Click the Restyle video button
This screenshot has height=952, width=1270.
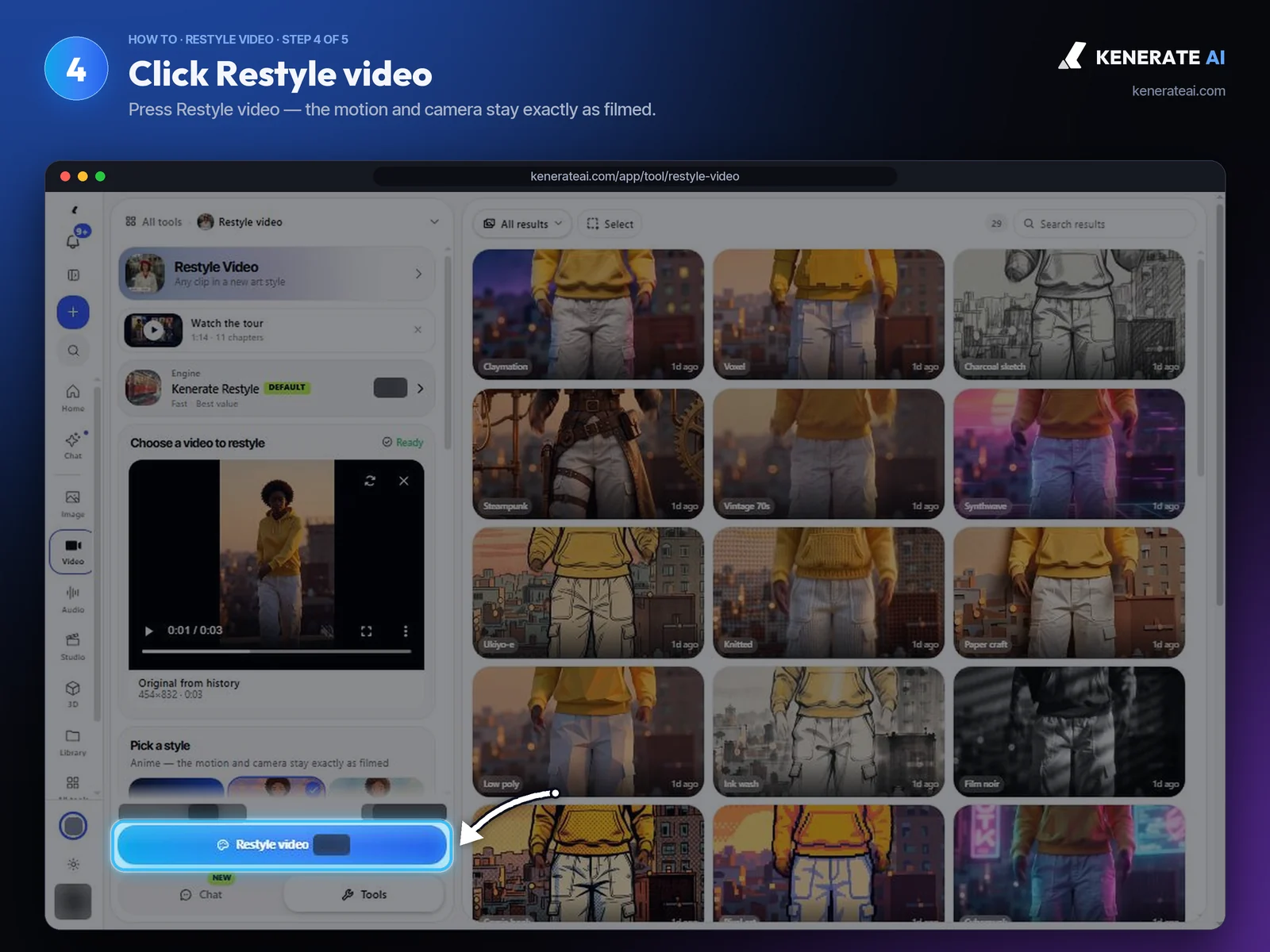(282, 845)
